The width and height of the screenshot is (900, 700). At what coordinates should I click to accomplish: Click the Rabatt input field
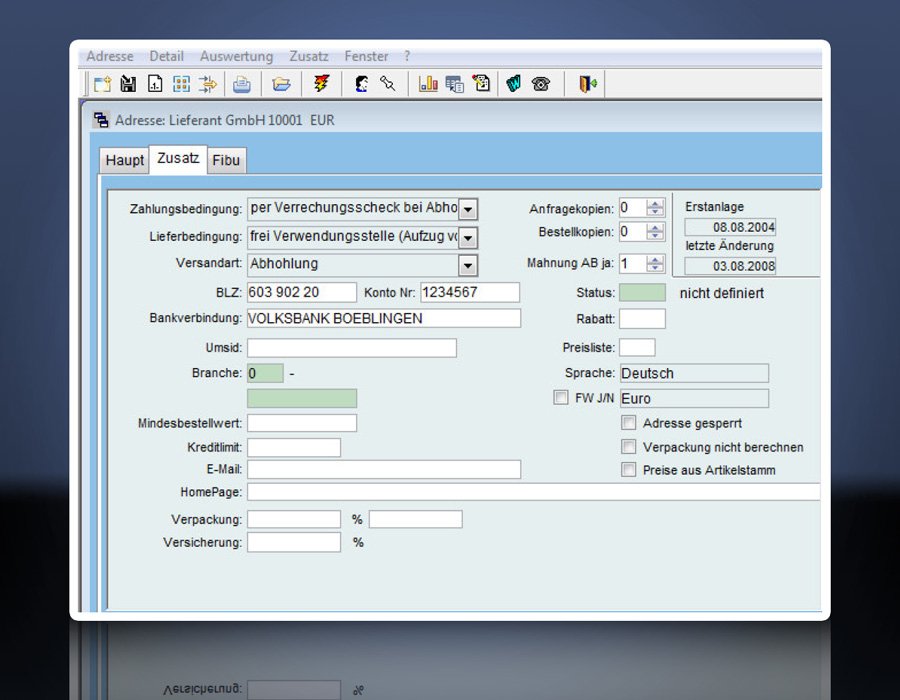tap(642, 318)
